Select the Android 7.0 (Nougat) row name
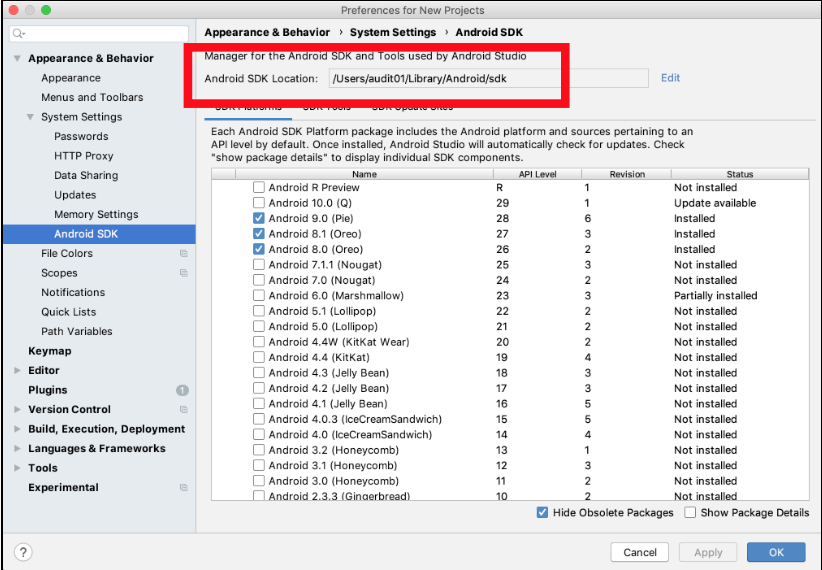 click(x=322, y=280)
